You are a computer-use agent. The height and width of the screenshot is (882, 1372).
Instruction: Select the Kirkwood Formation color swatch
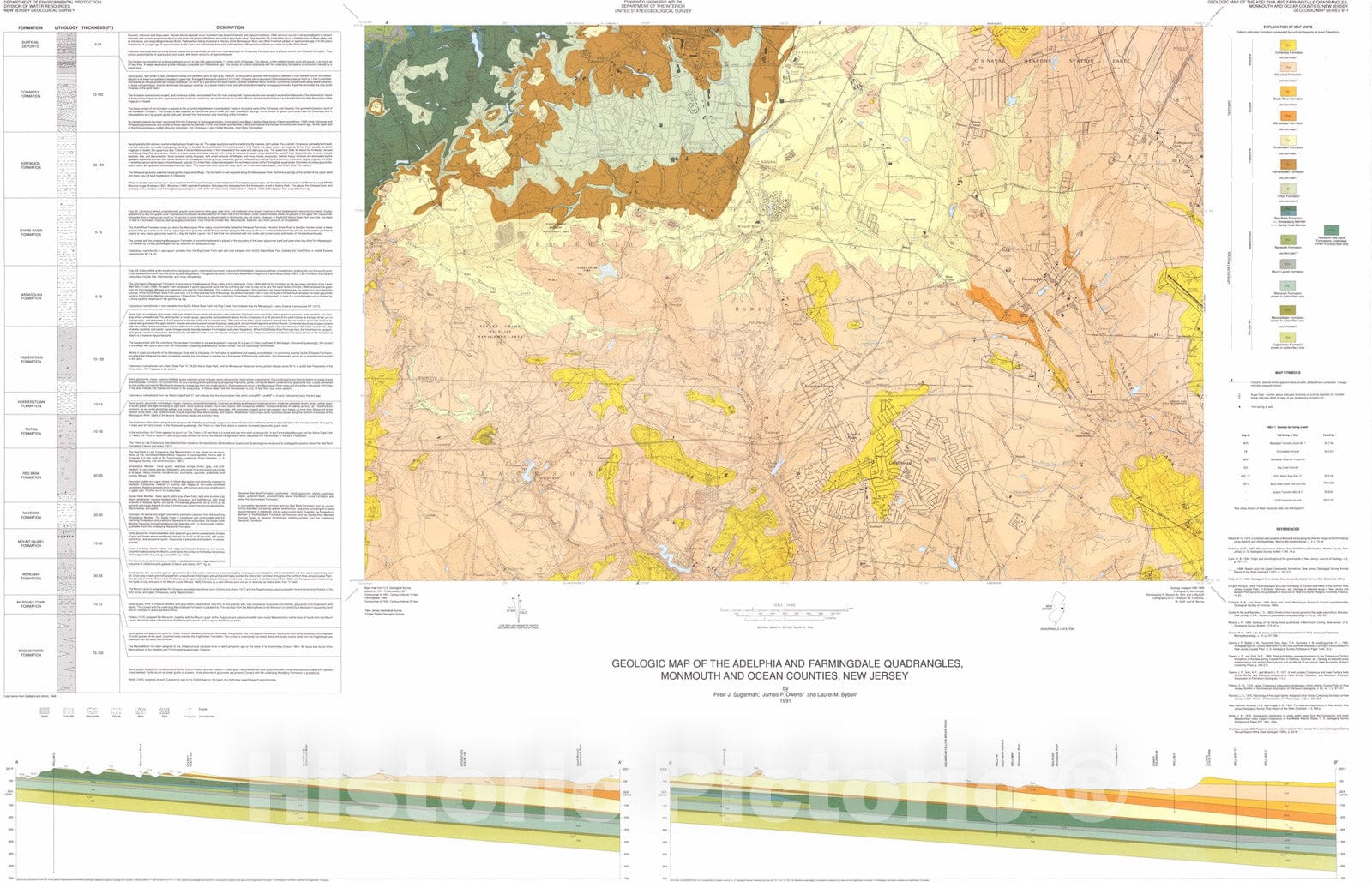(x=1288, y=67)
